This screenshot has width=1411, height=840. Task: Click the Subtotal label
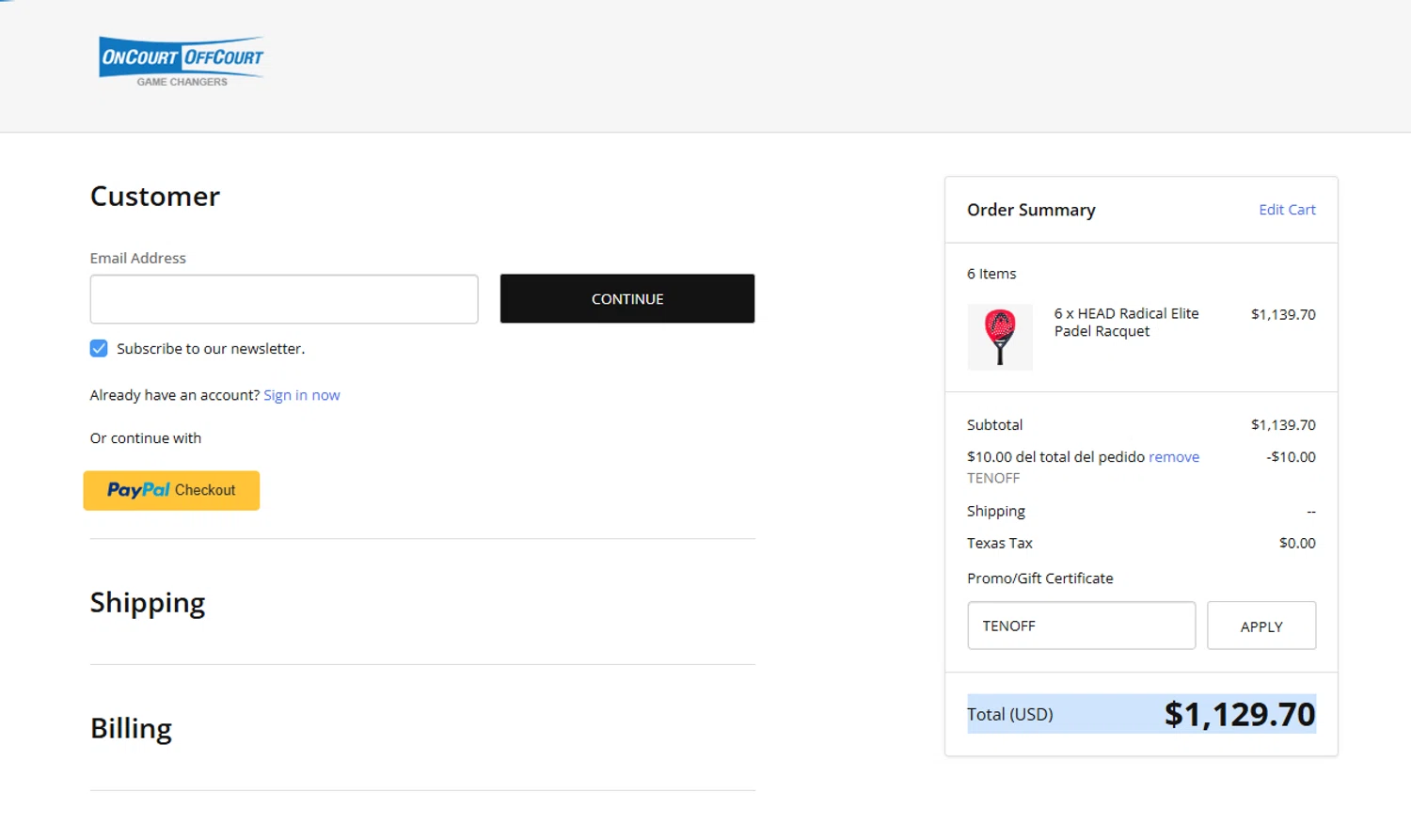pyautogui.click(x=994, y=425)
